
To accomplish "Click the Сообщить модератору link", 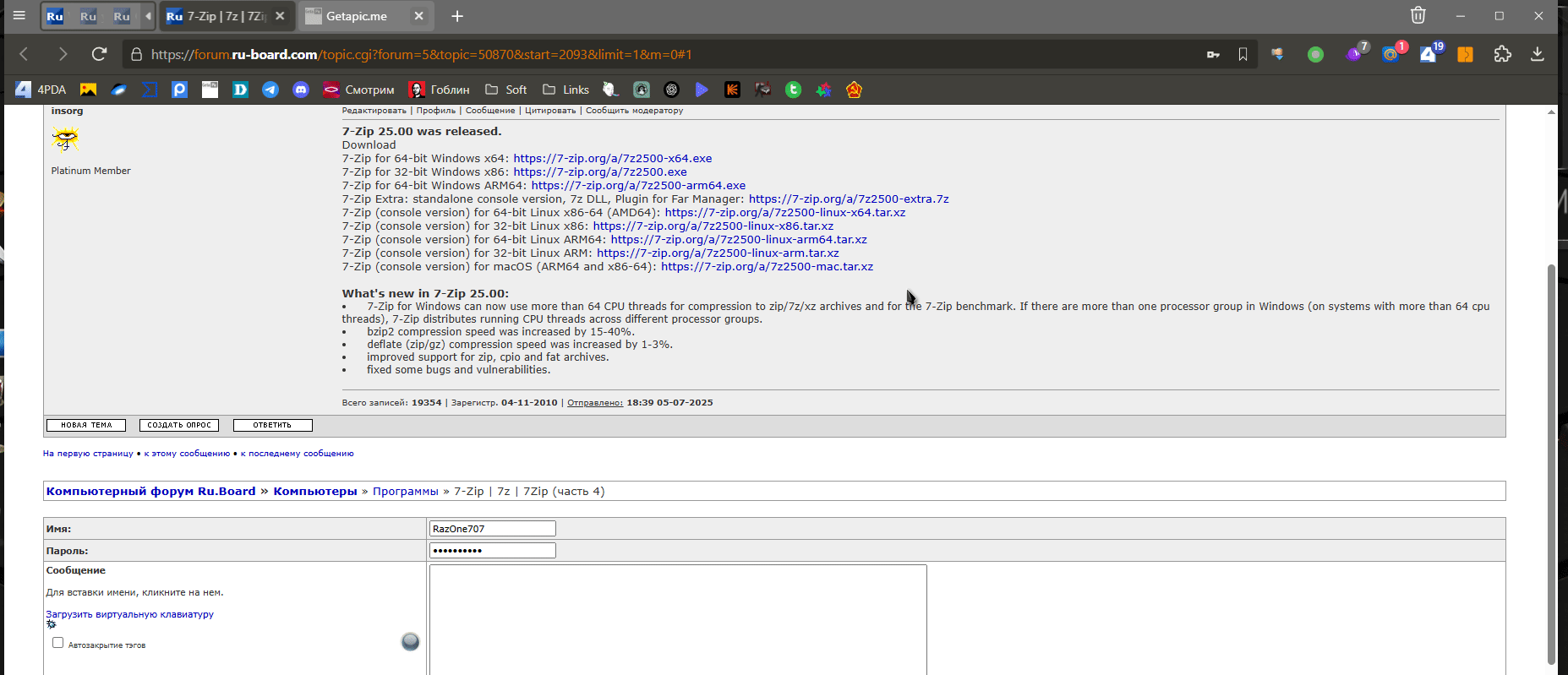I will coord(634,111).
